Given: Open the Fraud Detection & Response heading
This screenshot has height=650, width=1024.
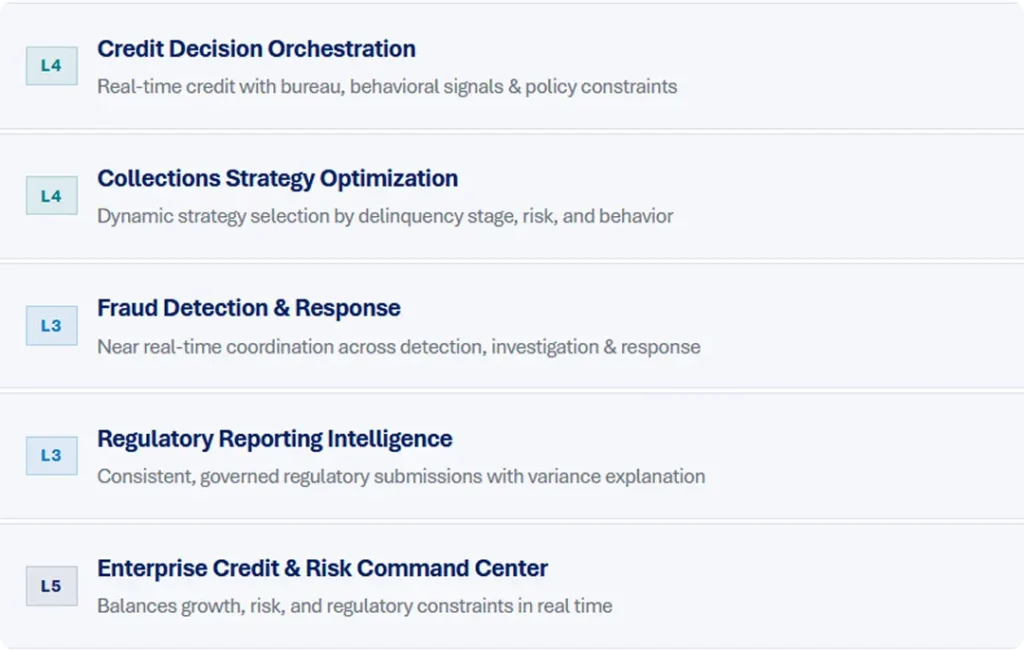Looking at the screenshot, I should (x=249, y=308).
